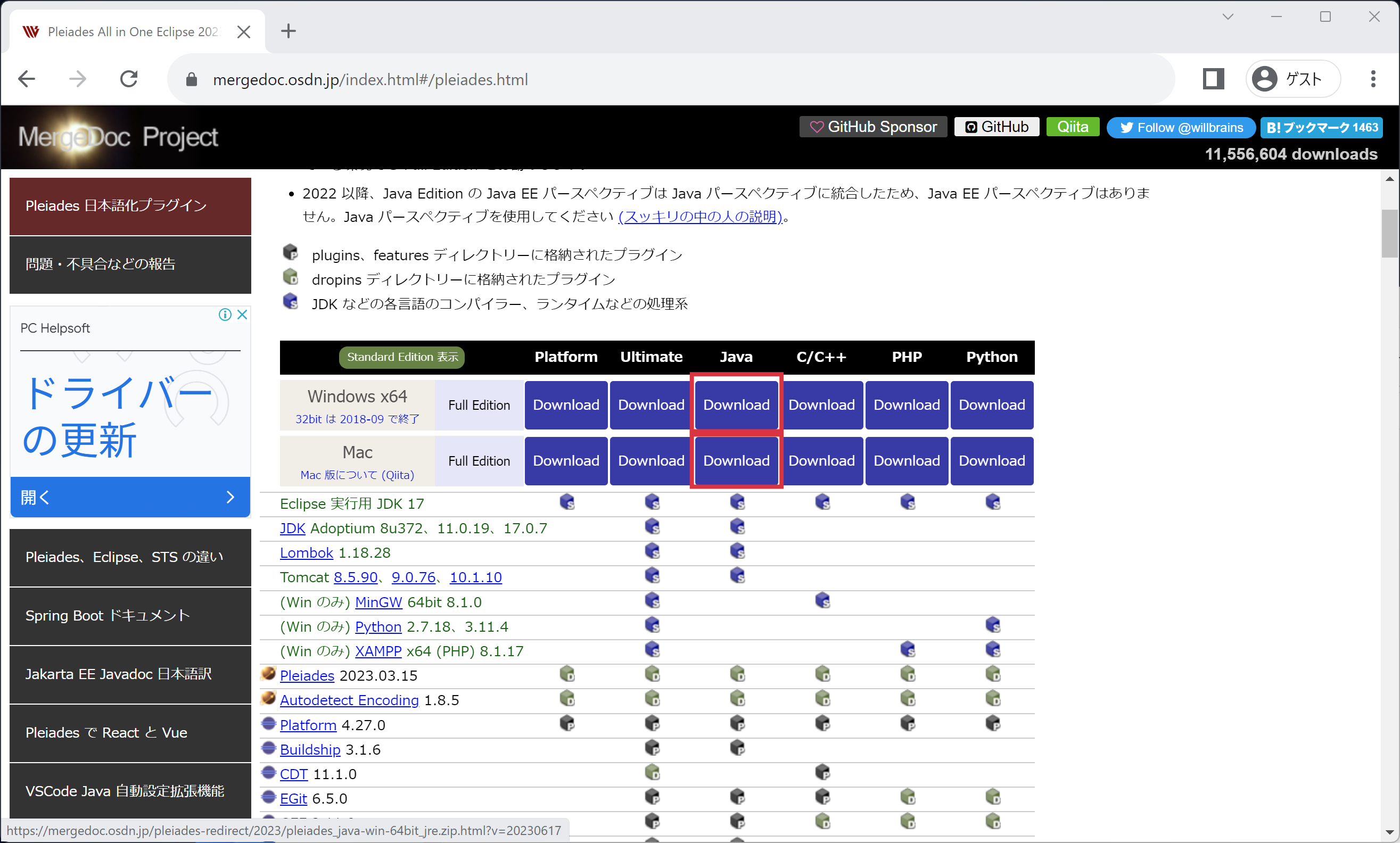The width and height of the screenshot is (1400, 843).
Task: Click the page scrollbar down arrow
Action: (x=1390, y=832)
